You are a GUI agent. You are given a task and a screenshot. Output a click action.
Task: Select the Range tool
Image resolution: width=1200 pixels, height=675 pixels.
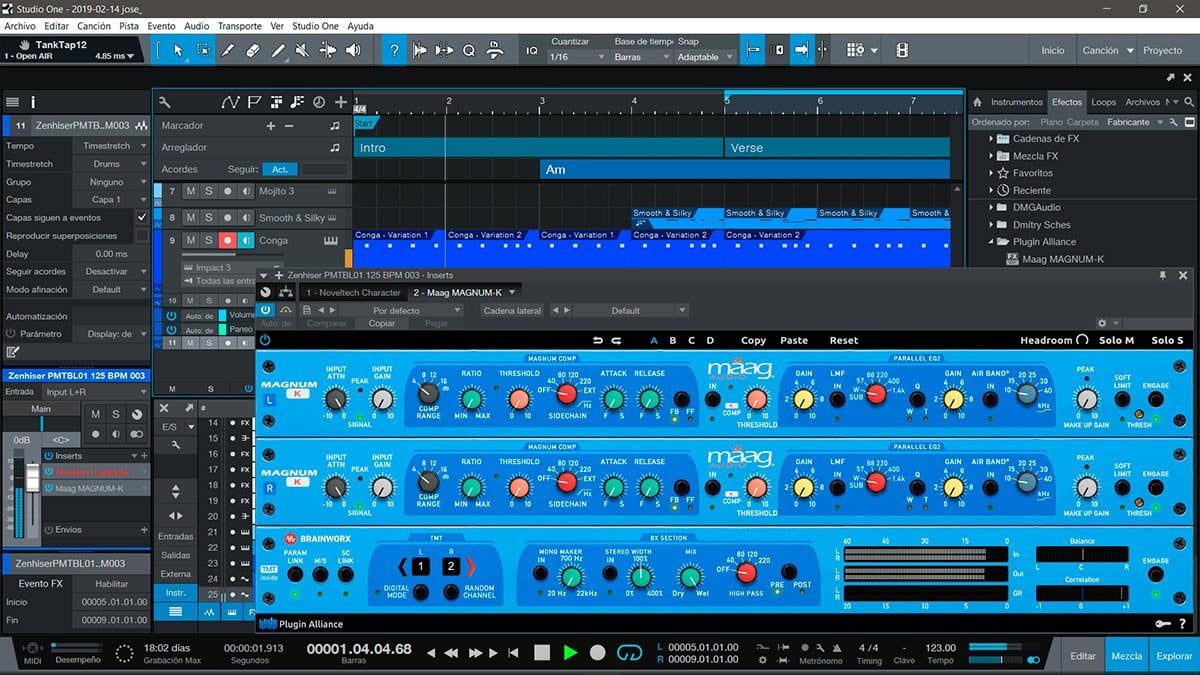203,50
